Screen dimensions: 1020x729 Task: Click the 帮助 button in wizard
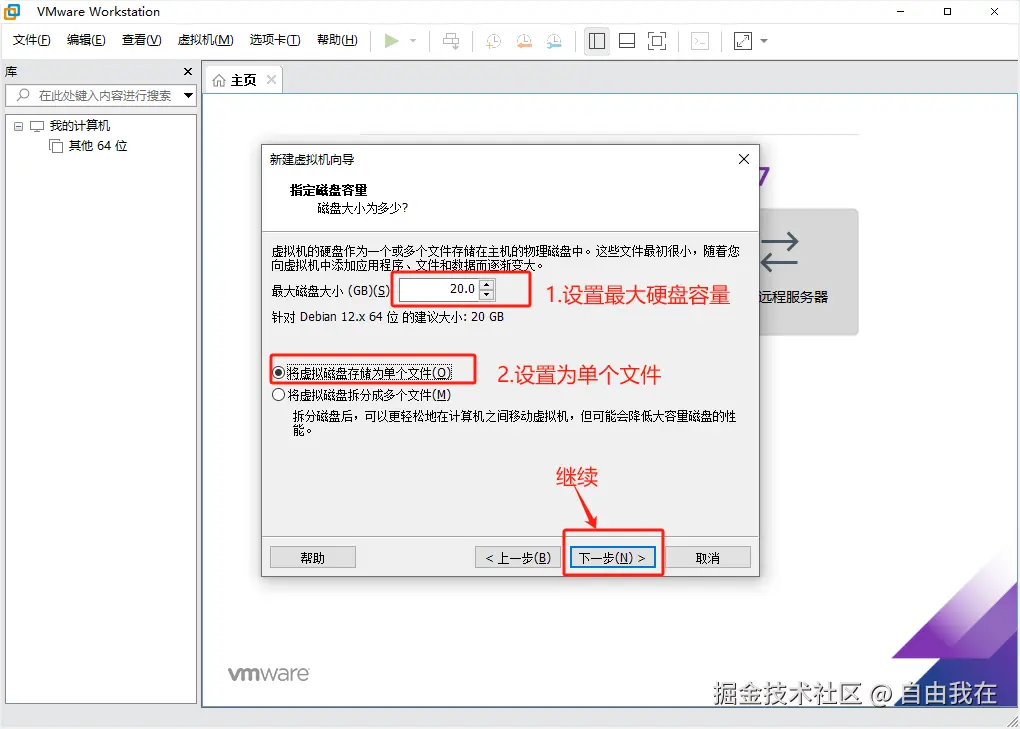312,558
